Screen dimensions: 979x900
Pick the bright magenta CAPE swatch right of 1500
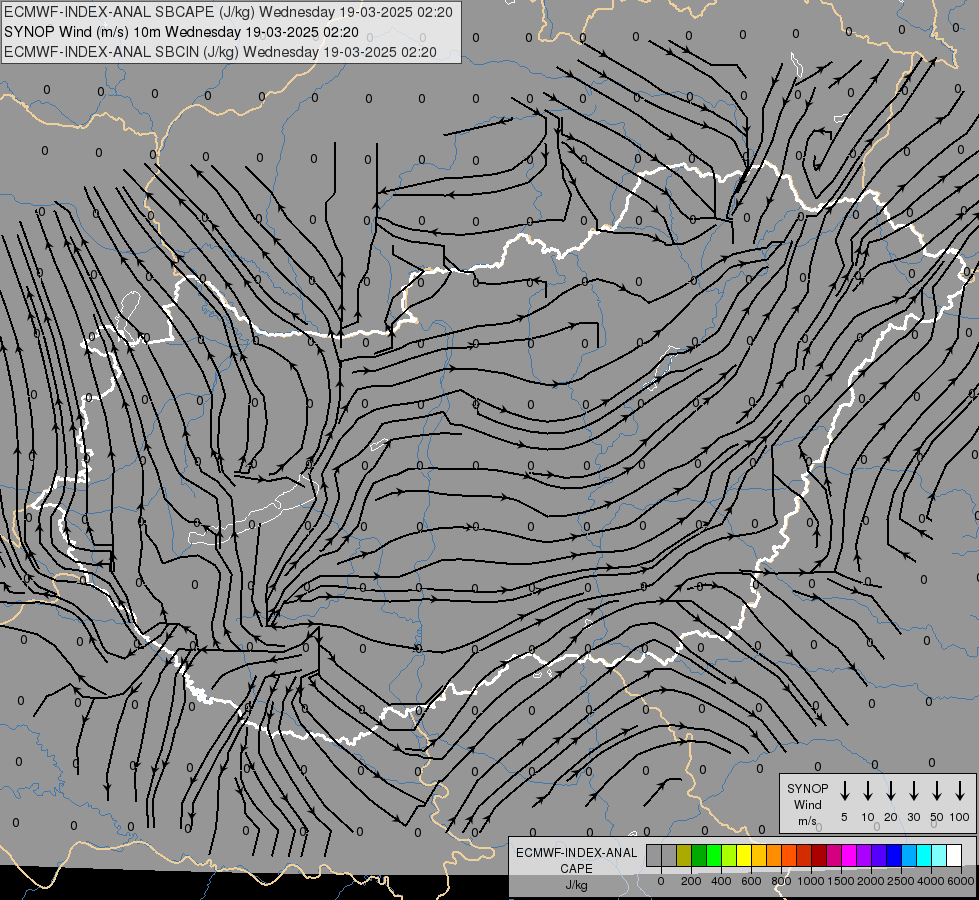849,855
